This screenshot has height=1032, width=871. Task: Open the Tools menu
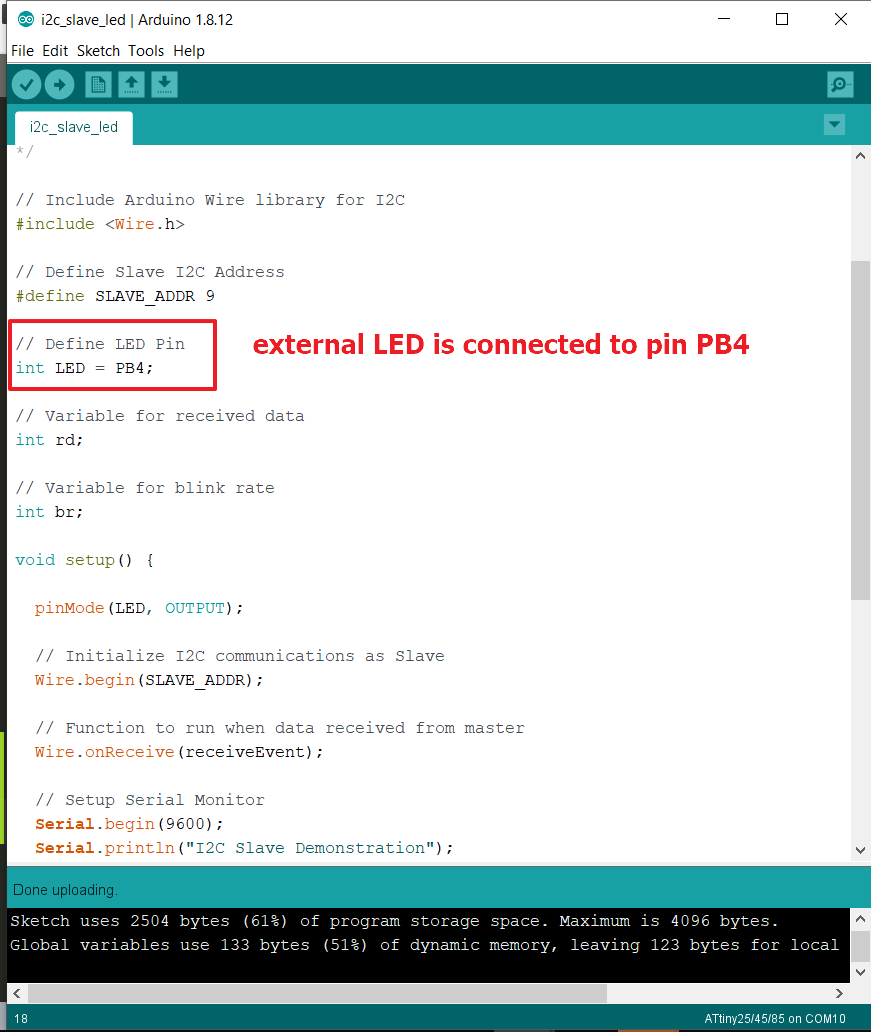146,51
